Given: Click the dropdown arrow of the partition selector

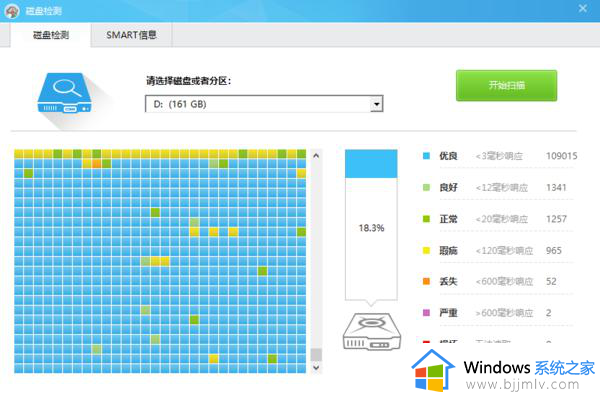Looking at the screenshot, I should [377, 104].
